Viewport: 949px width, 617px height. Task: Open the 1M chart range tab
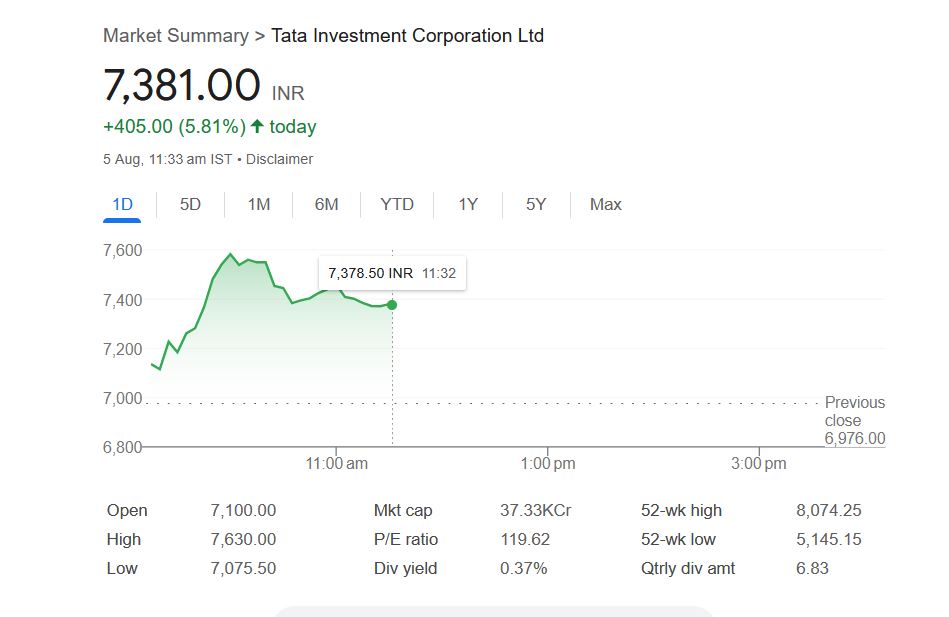tap(259, 204)
